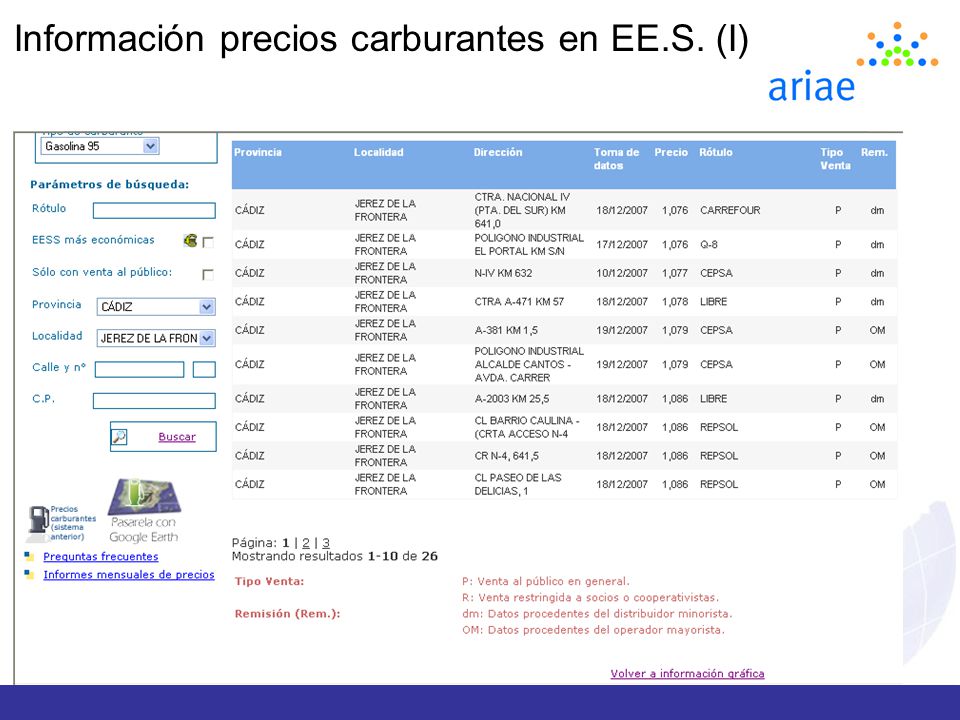Click the ariae logo

[853, 62]
